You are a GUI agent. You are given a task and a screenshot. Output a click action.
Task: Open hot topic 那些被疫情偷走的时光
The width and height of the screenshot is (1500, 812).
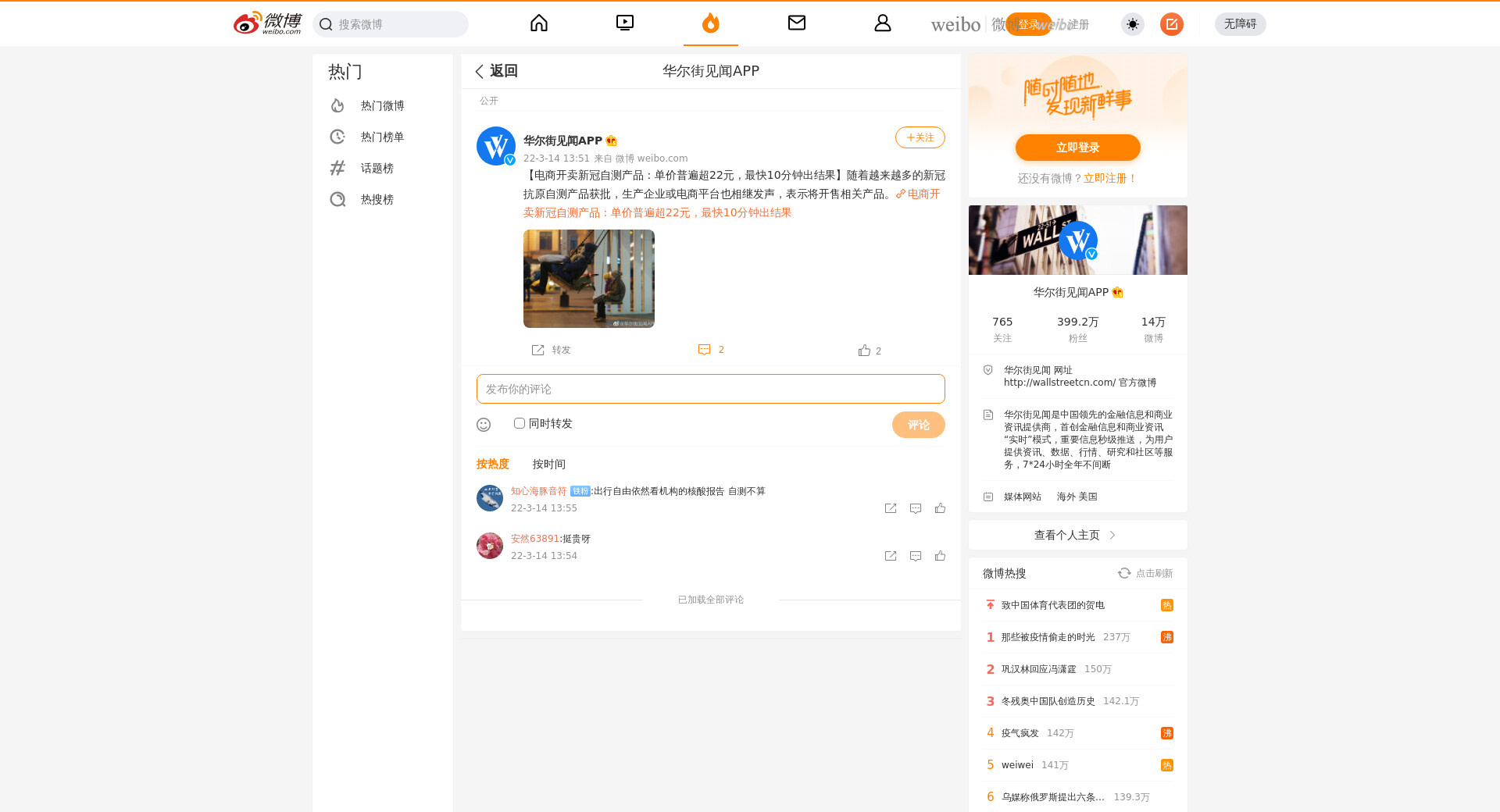pyautogui.click(x=1048, y=637)
